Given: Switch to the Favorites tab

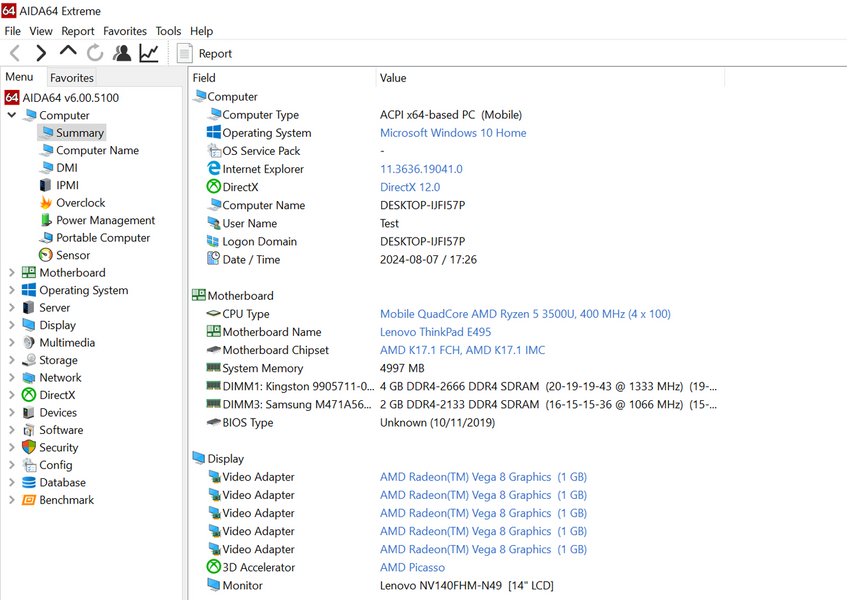Looking at the screenshot, I should point(72,78).
